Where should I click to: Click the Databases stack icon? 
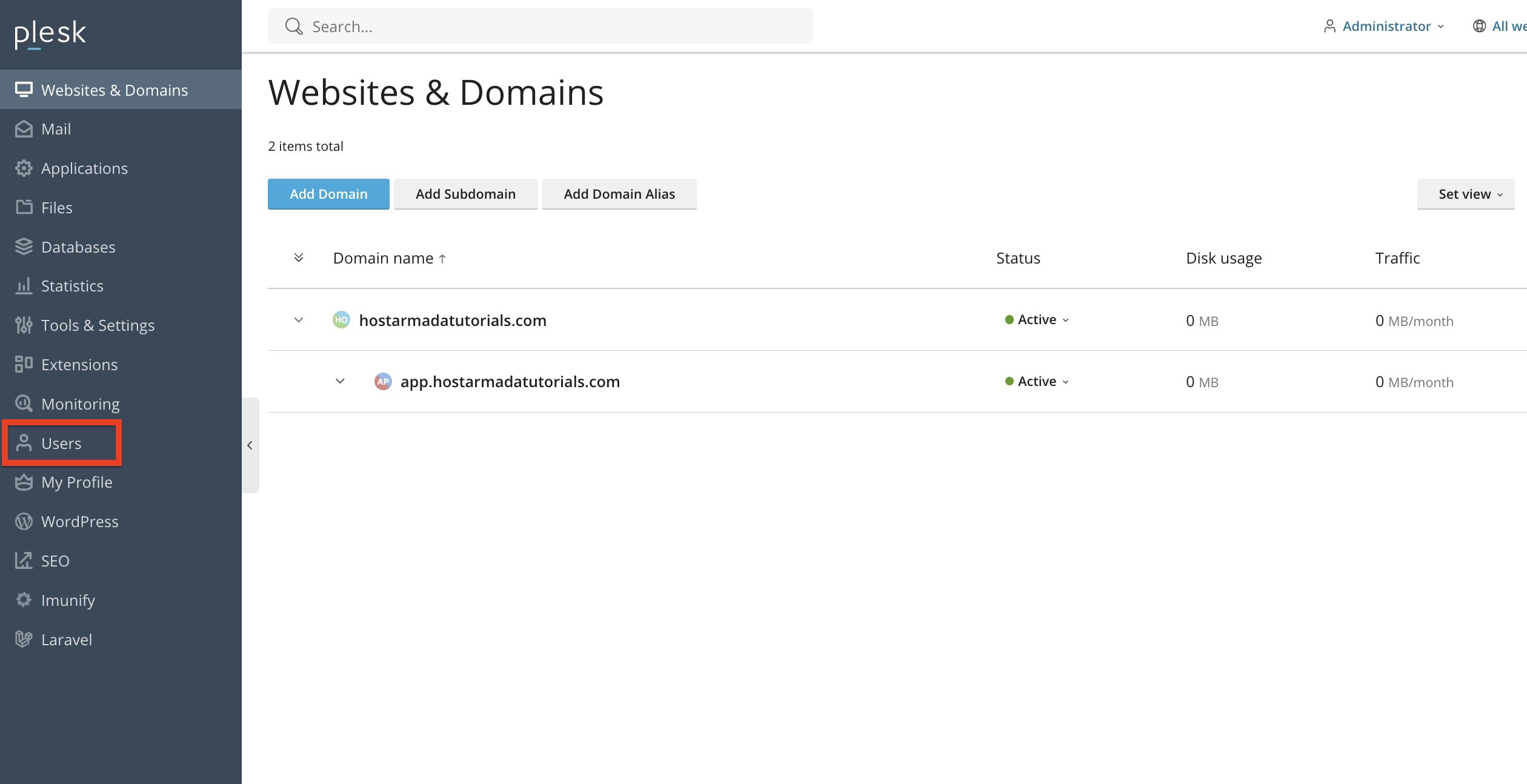tap(24, 247)
